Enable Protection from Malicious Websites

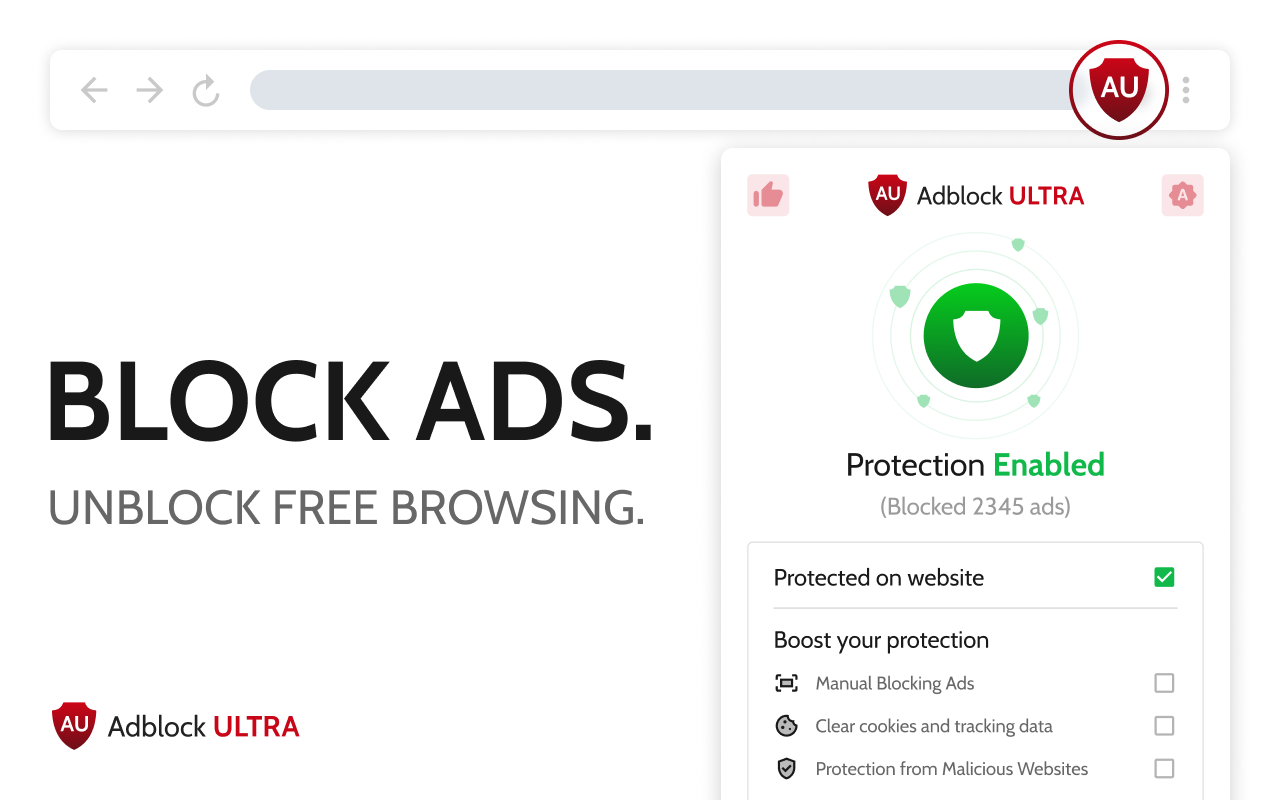tap(1164, 768)
